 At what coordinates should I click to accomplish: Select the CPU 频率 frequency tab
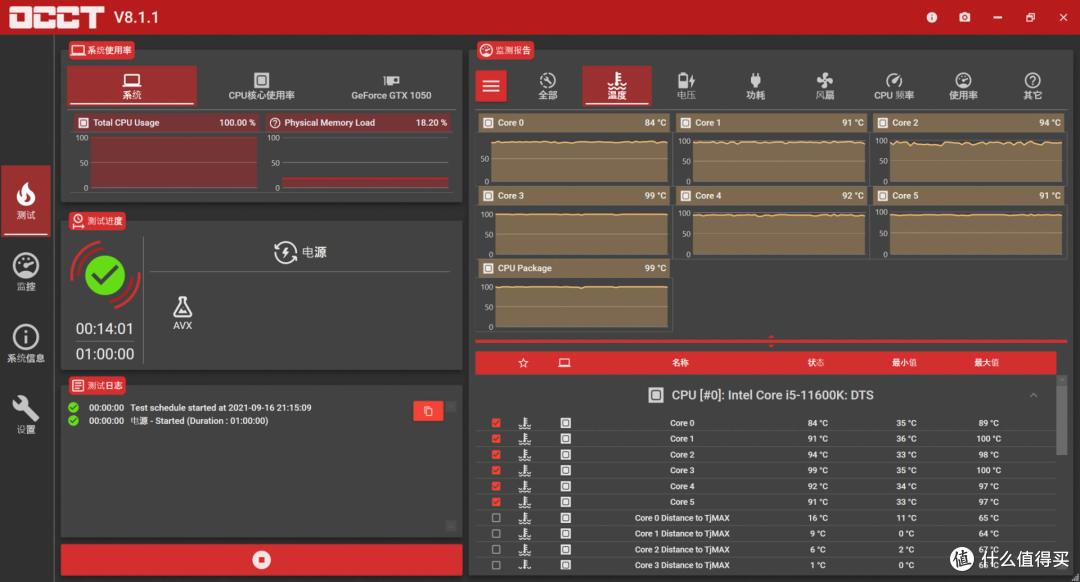coord(894,86)
